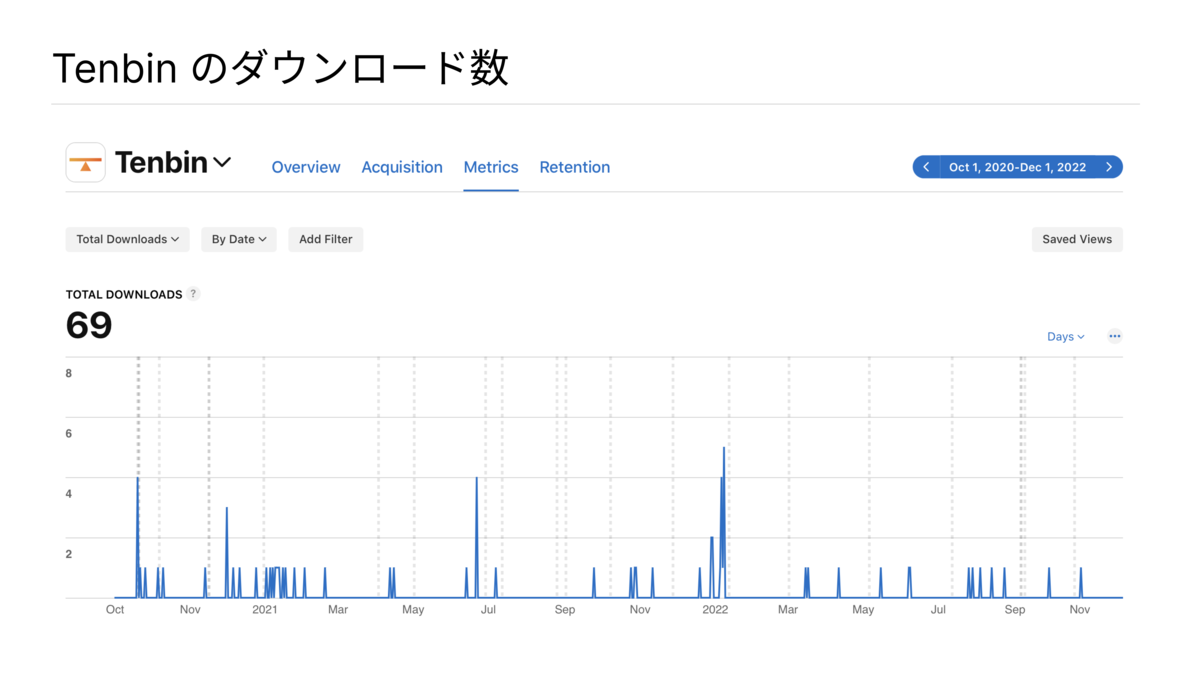This screenshot has width=1200, height=675.
Task: Open the Retention tab
Action: click(575, 167)
